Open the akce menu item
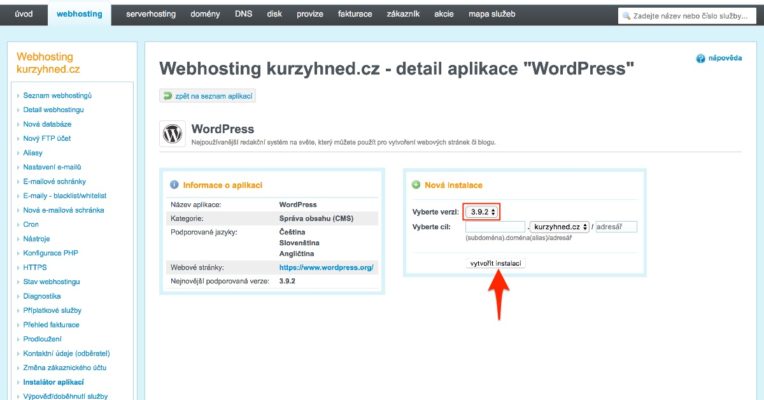Image resolution: width=764 pixels, height=400 pixels. (x=444, y=14)
